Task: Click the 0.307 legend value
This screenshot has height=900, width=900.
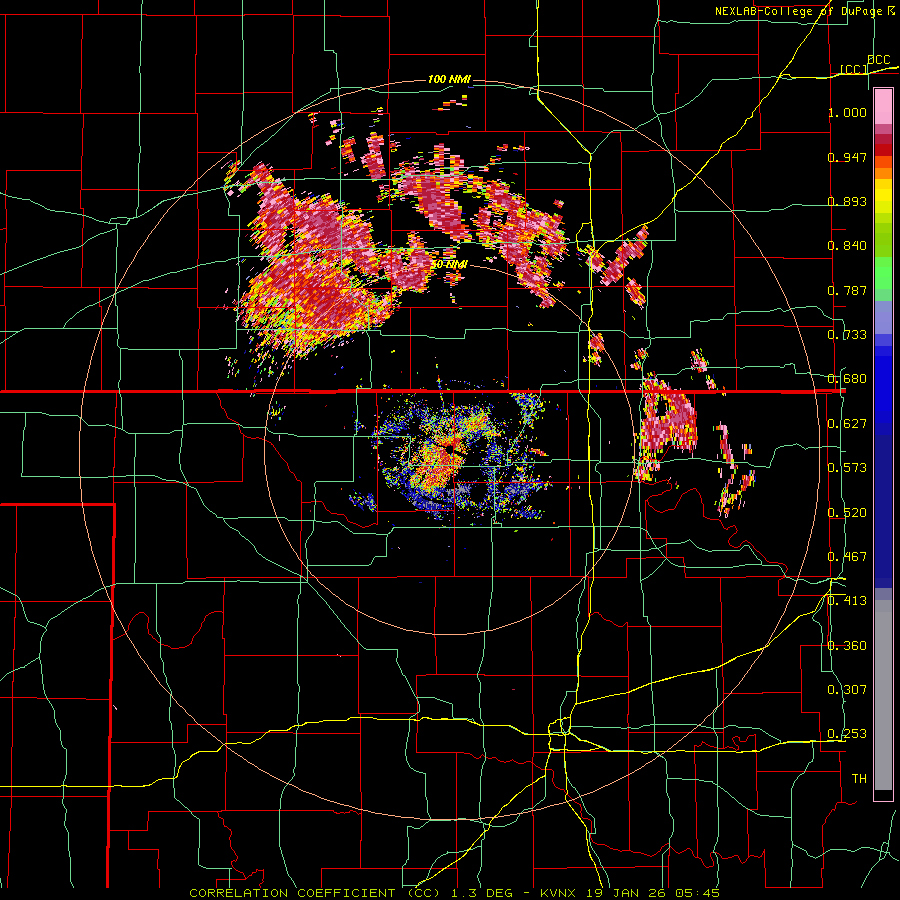Action: tap(847, 690)
